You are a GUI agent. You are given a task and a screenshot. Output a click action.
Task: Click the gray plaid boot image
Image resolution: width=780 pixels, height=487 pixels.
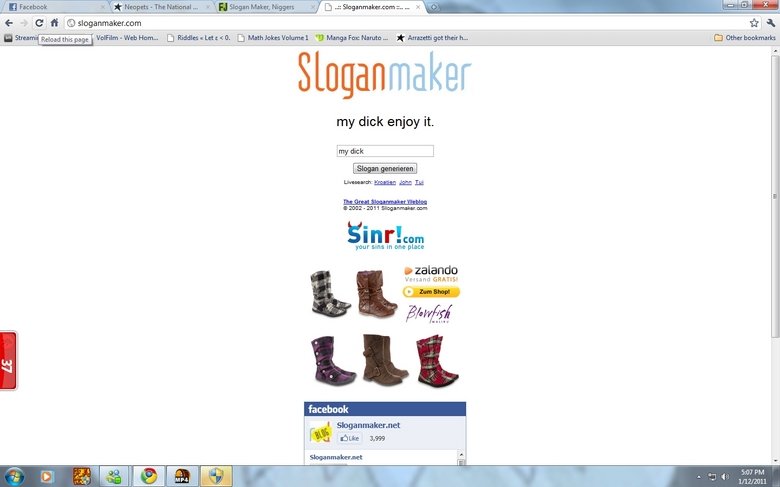pyautogui.click(x=329, y=293)
